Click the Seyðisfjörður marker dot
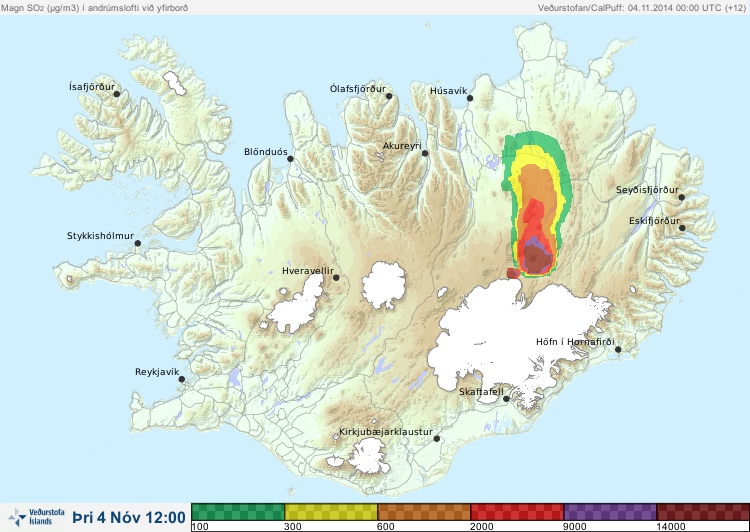The image size is (750, 532). (x=682, y=197)
